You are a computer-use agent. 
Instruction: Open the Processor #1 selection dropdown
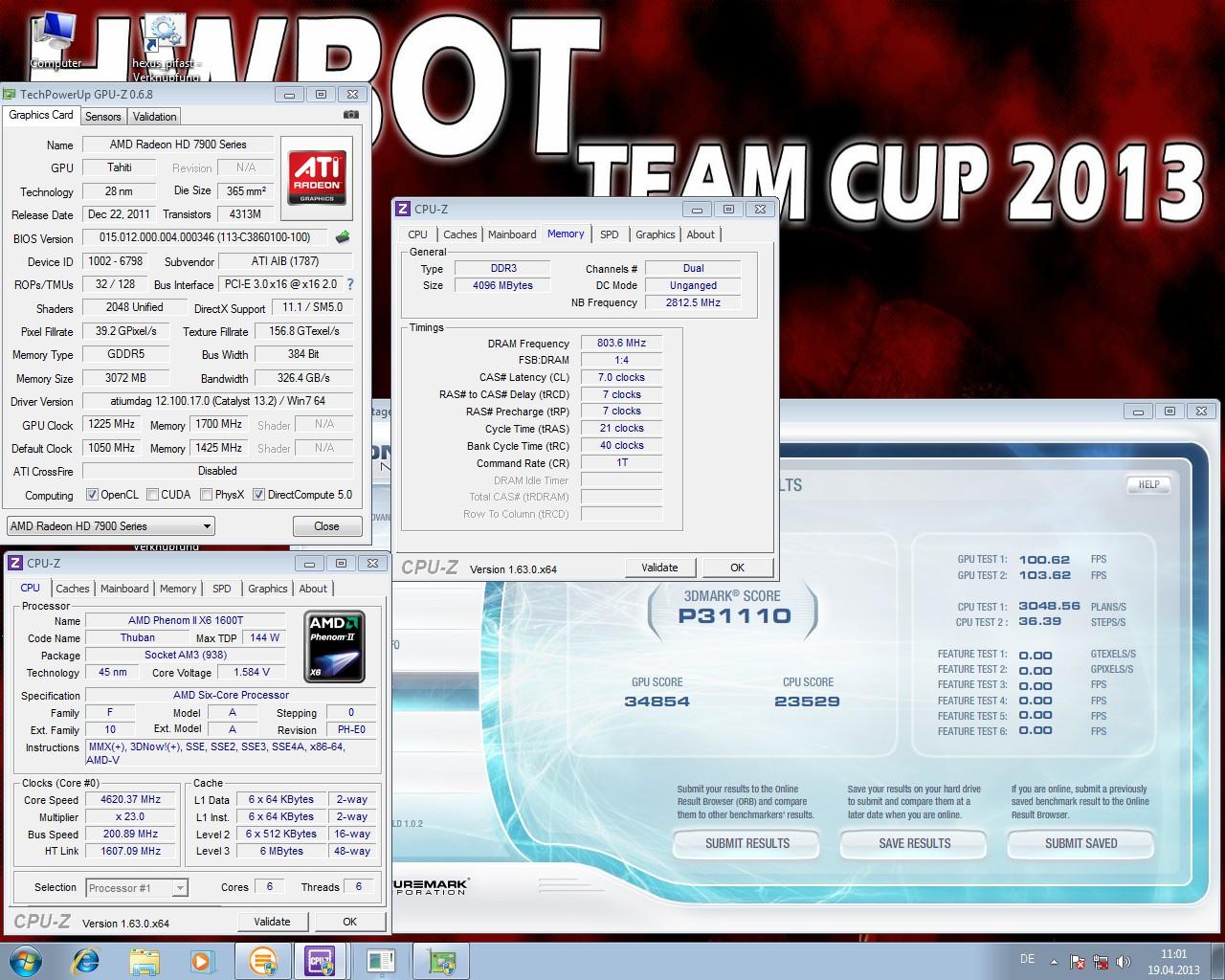[x=137, y=888]
